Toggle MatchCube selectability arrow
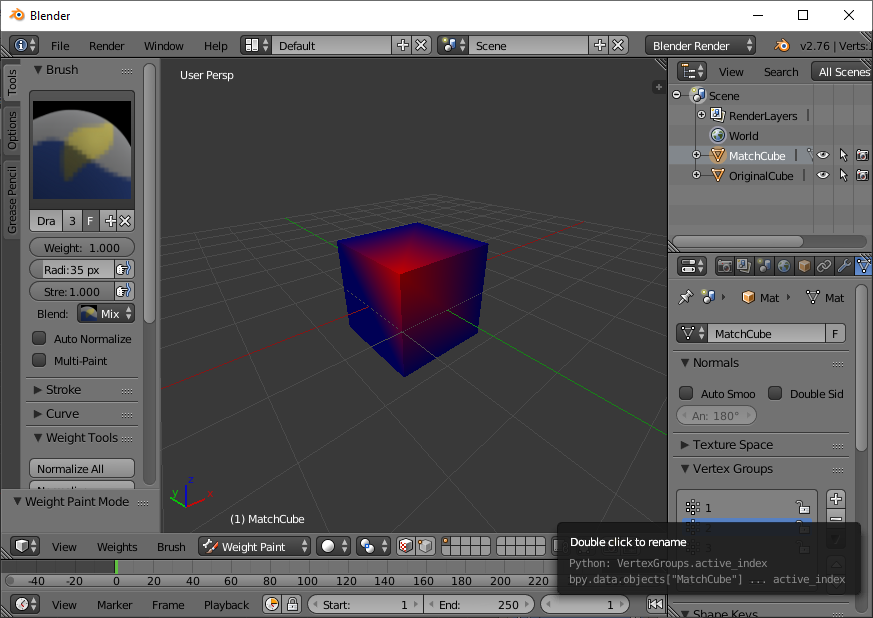Viewport: 873px width, 618px height. tap(843, 155)
